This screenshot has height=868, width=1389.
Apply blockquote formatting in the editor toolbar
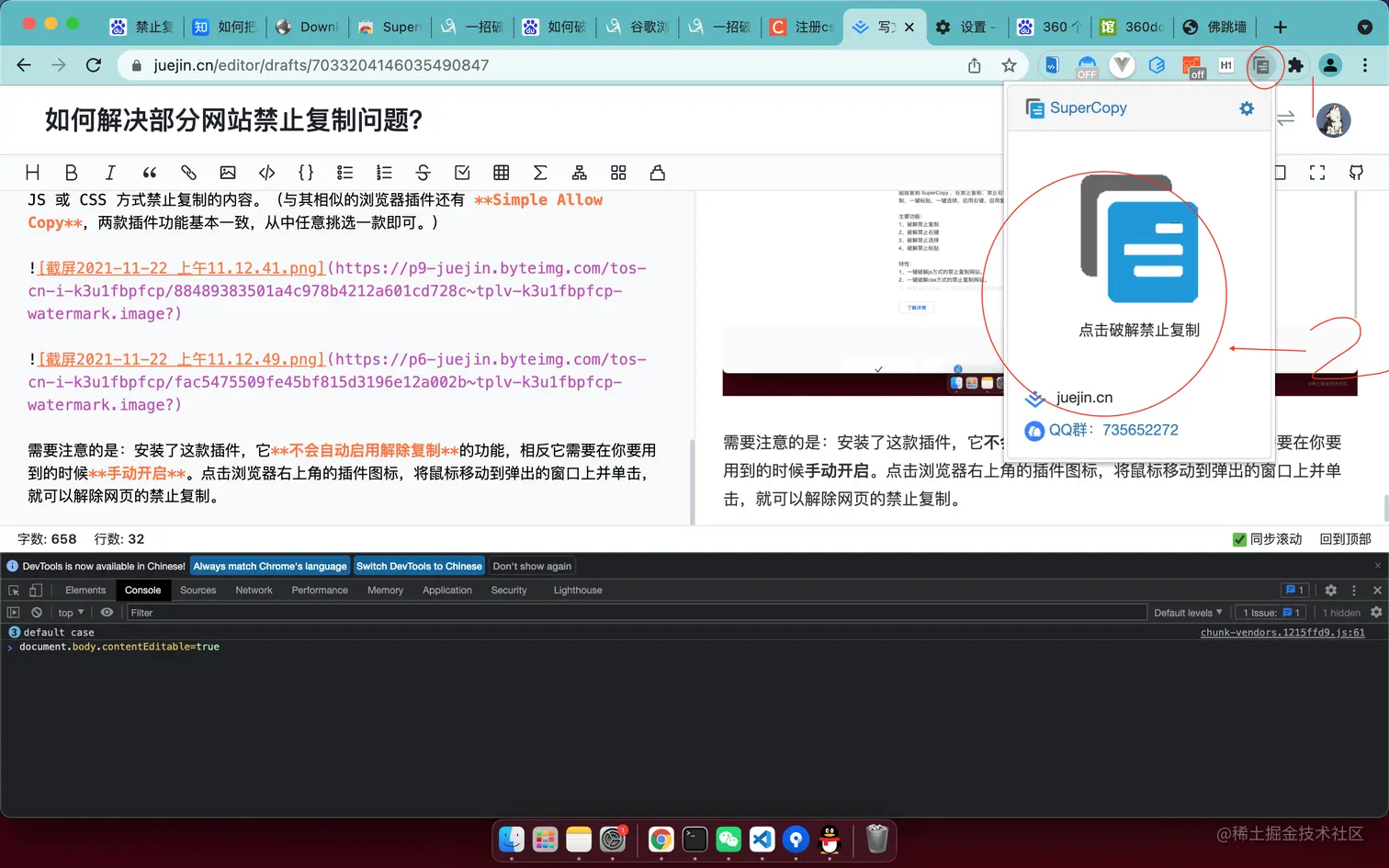point(150,172)
